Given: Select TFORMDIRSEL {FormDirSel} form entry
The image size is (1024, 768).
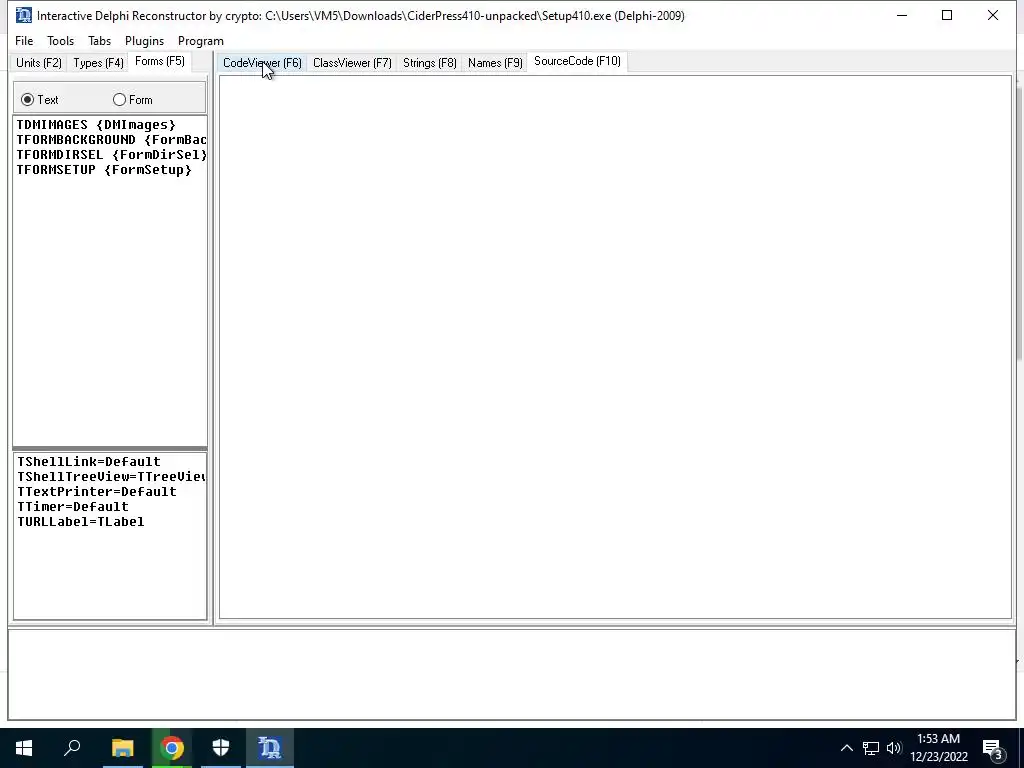Looking at the screenshot, I should (x=111, y=155).
